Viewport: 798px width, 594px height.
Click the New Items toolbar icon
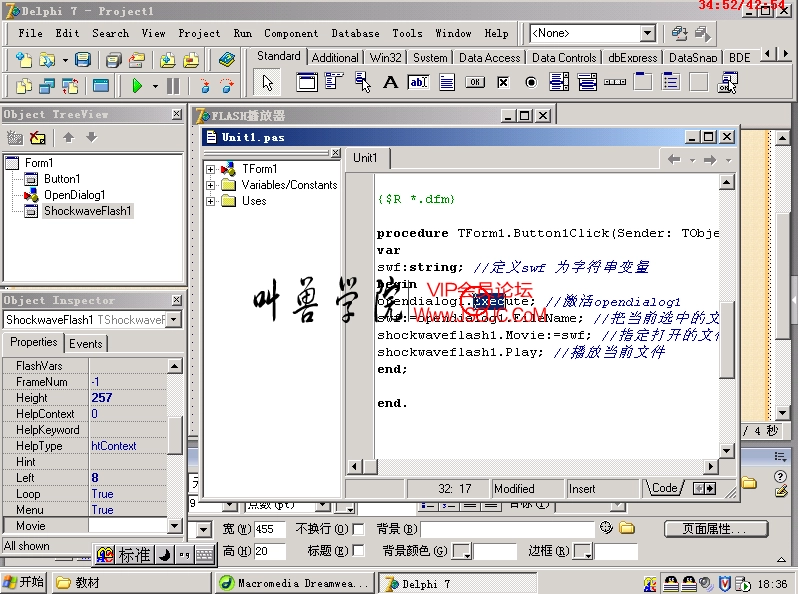tap(23, 60)
